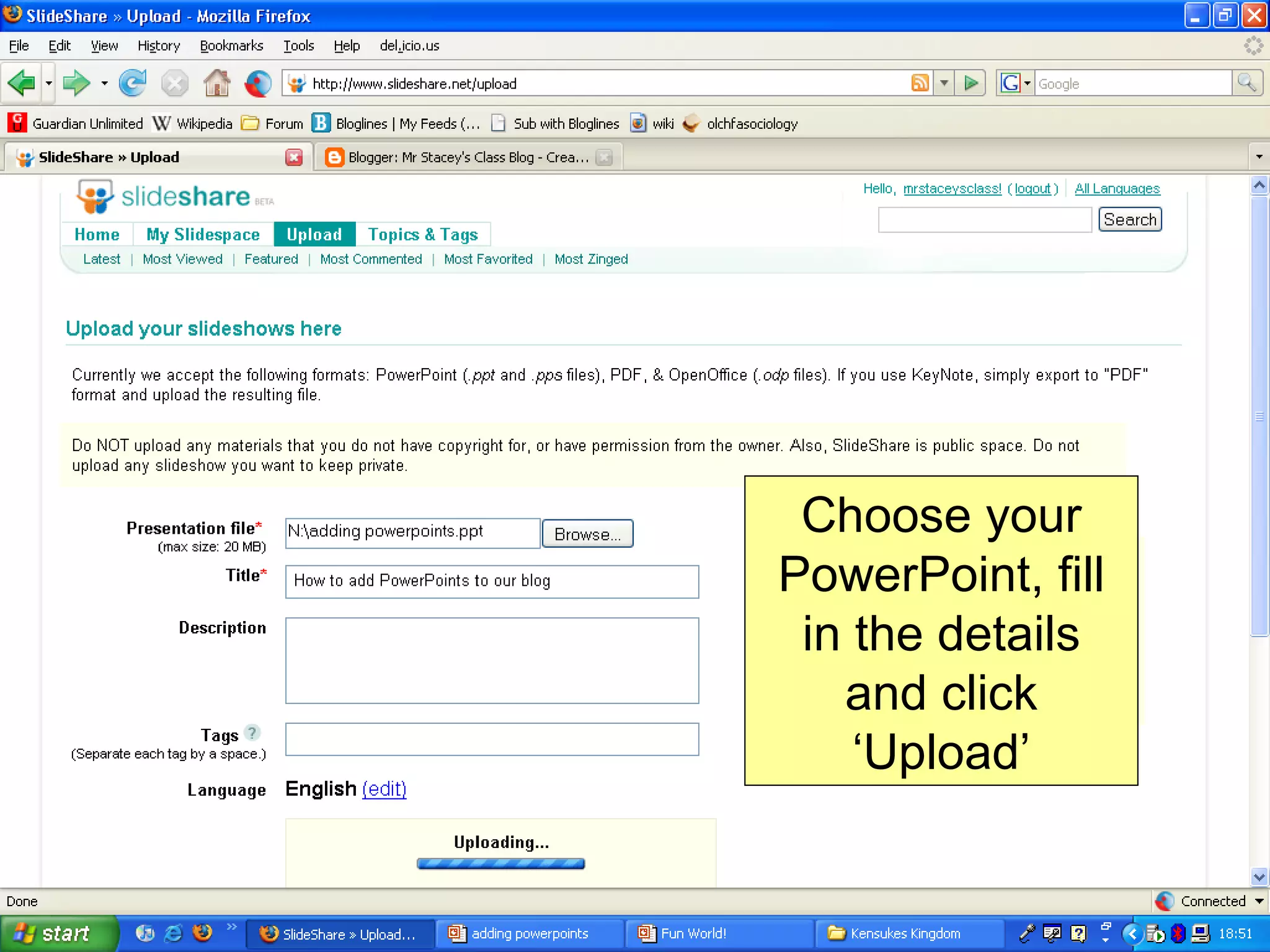This screenshot has width=1270, height=952.
Task: Close the Blogger tab
Action: click(604, 157)
